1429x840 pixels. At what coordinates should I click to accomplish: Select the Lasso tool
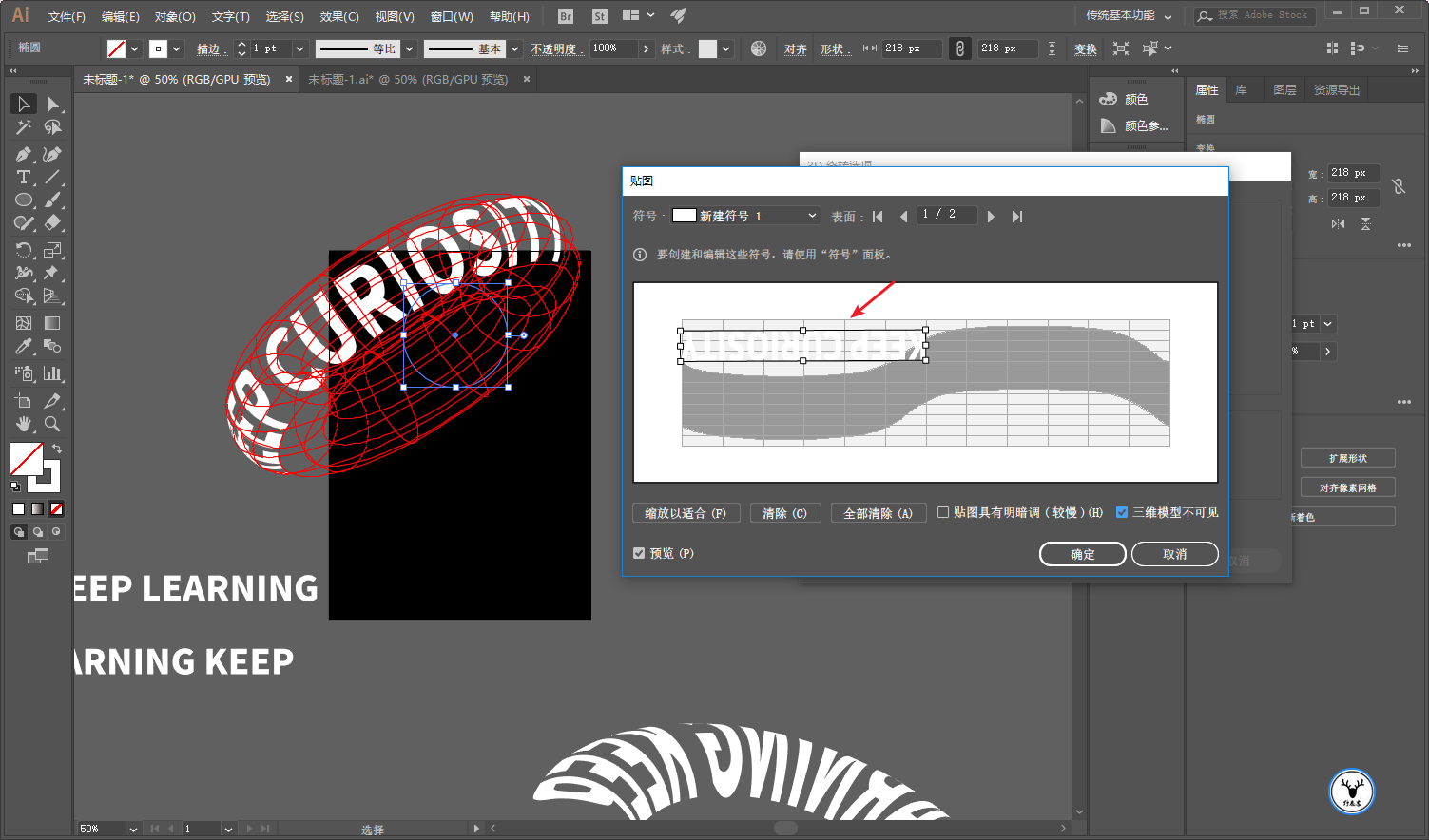pyautogui.click(x=53, y=126)
